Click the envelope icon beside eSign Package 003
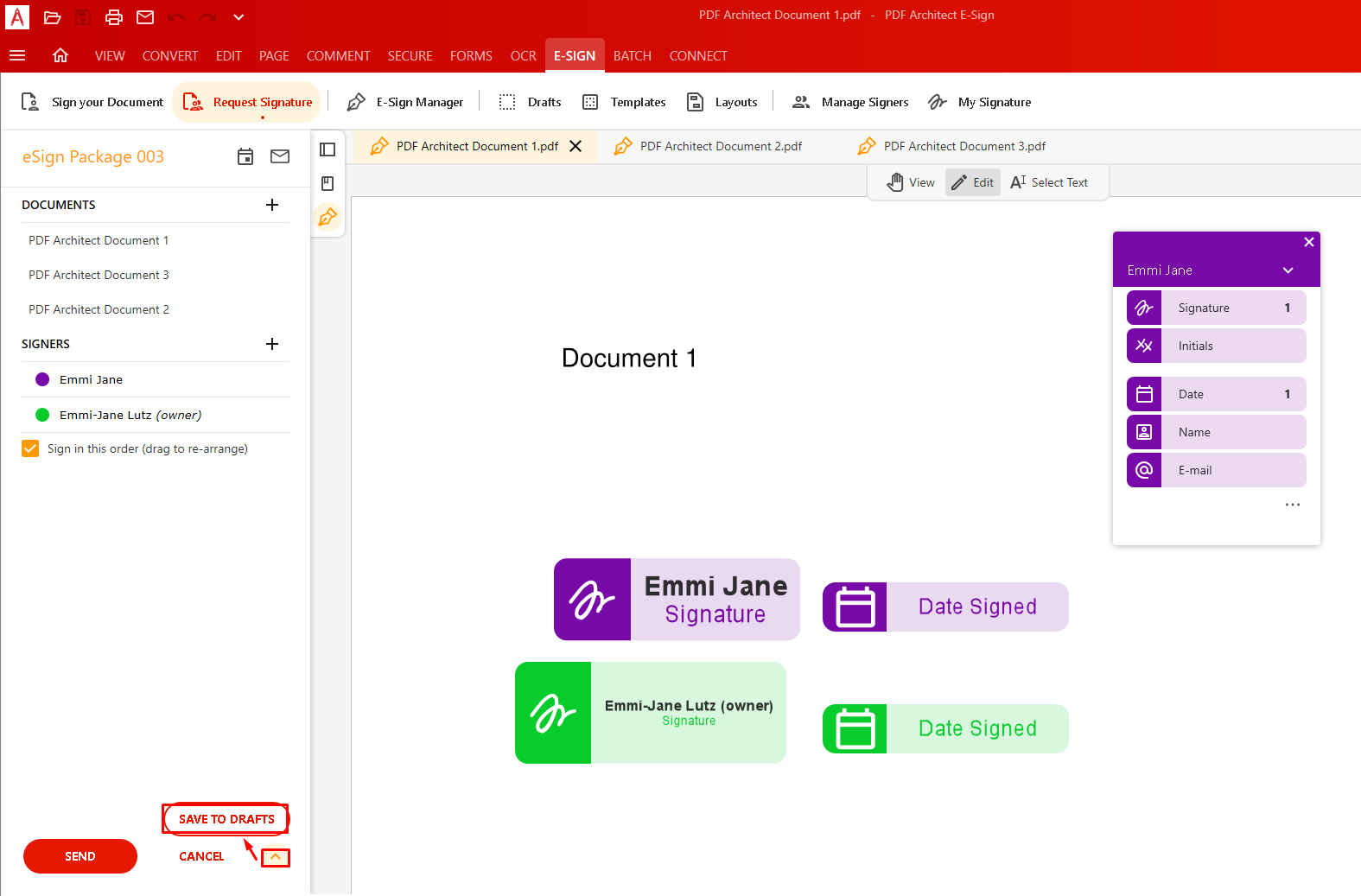1361x896 pixels. pyautogui.click(x=280, y=156)
